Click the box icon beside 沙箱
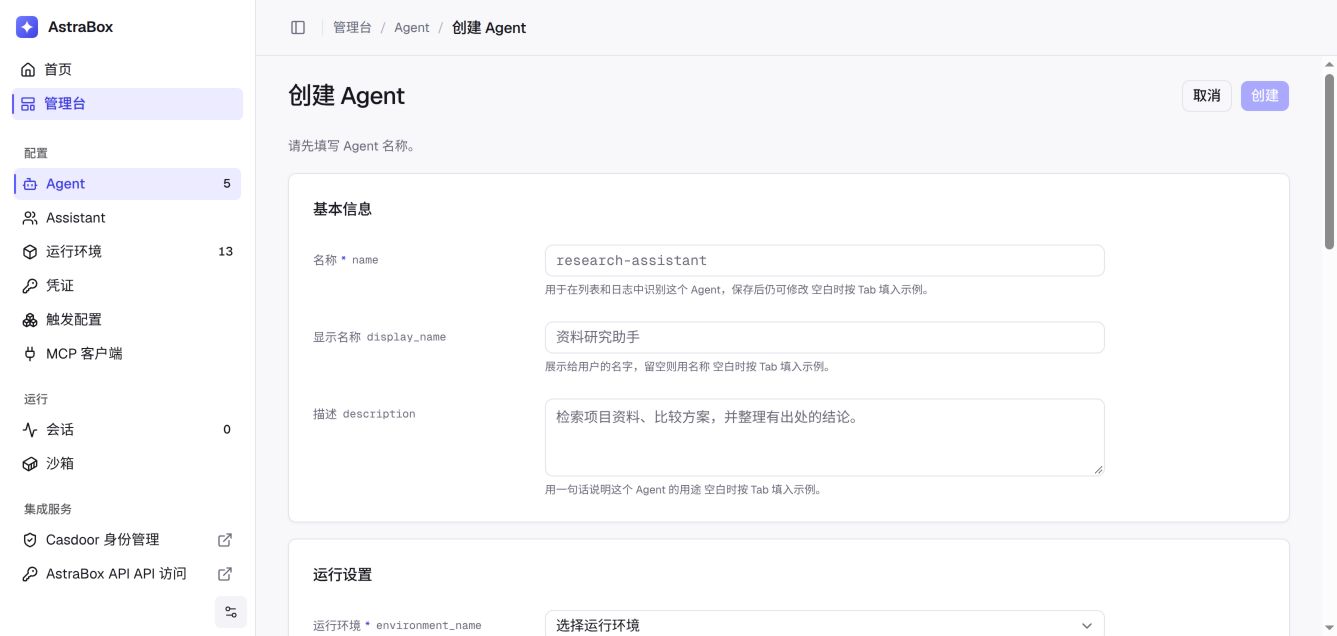 tap(30, 464)
